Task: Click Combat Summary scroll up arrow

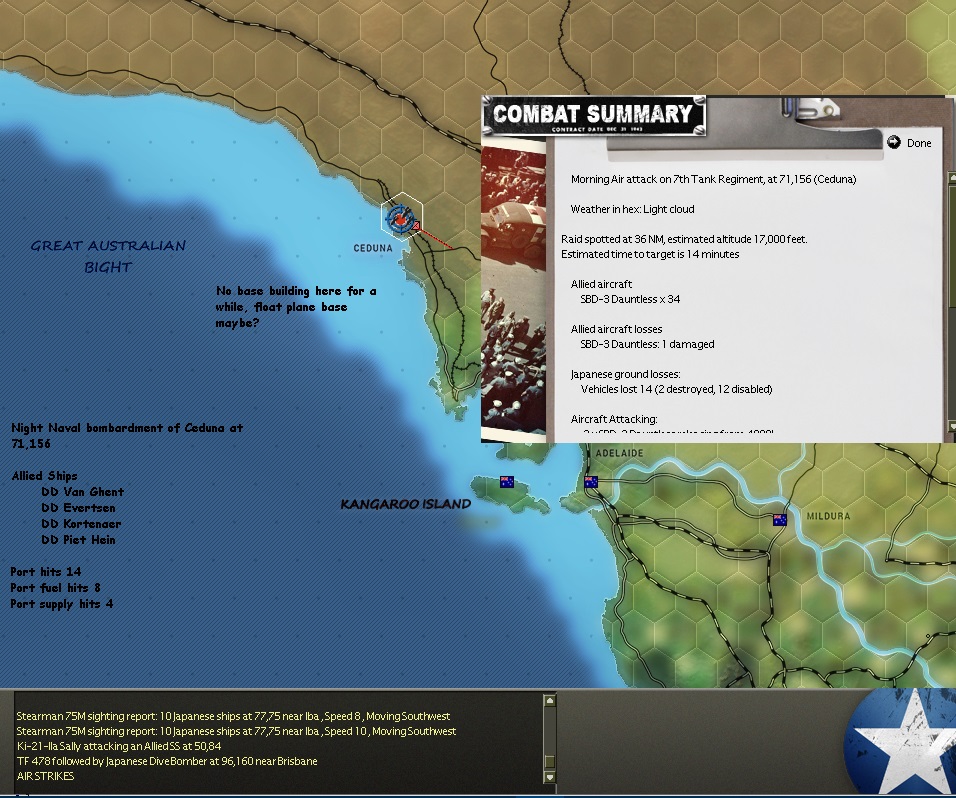Action: (952, 177)
